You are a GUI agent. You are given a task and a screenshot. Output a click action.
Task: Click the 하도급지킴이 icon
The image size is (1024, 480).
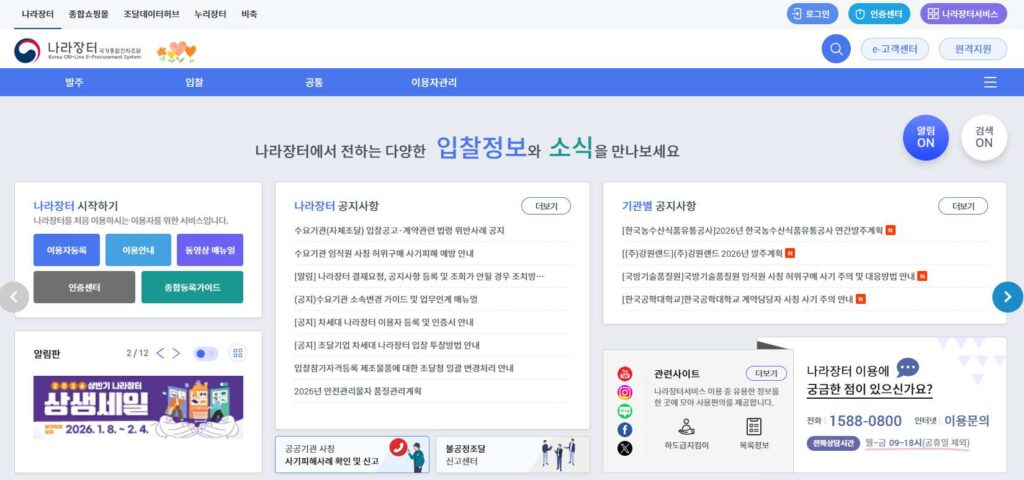point(686,426)
